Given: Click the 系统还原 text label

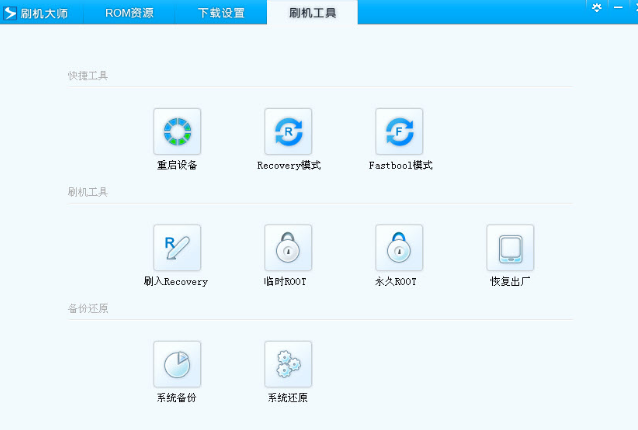Looking at the screenshot, I should coord(288,397).
